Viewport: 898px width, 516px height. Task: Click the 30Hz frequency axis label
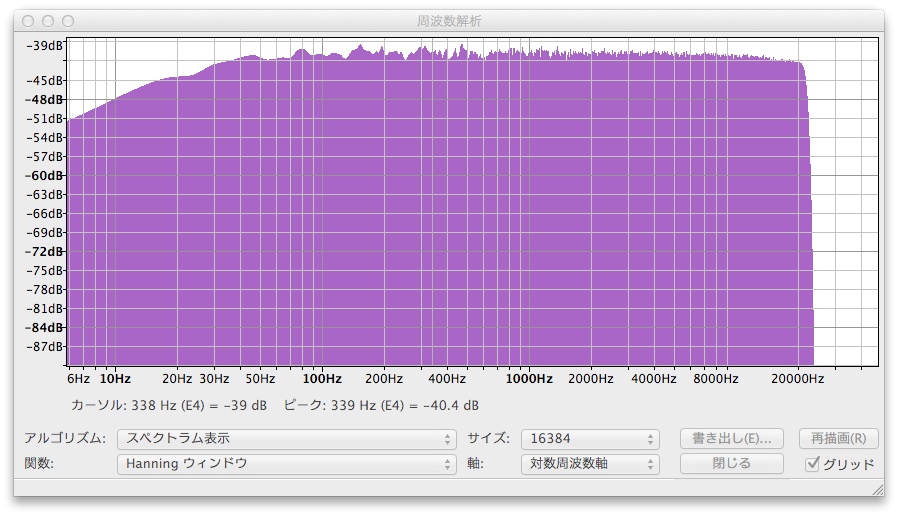tap(214, 379)
